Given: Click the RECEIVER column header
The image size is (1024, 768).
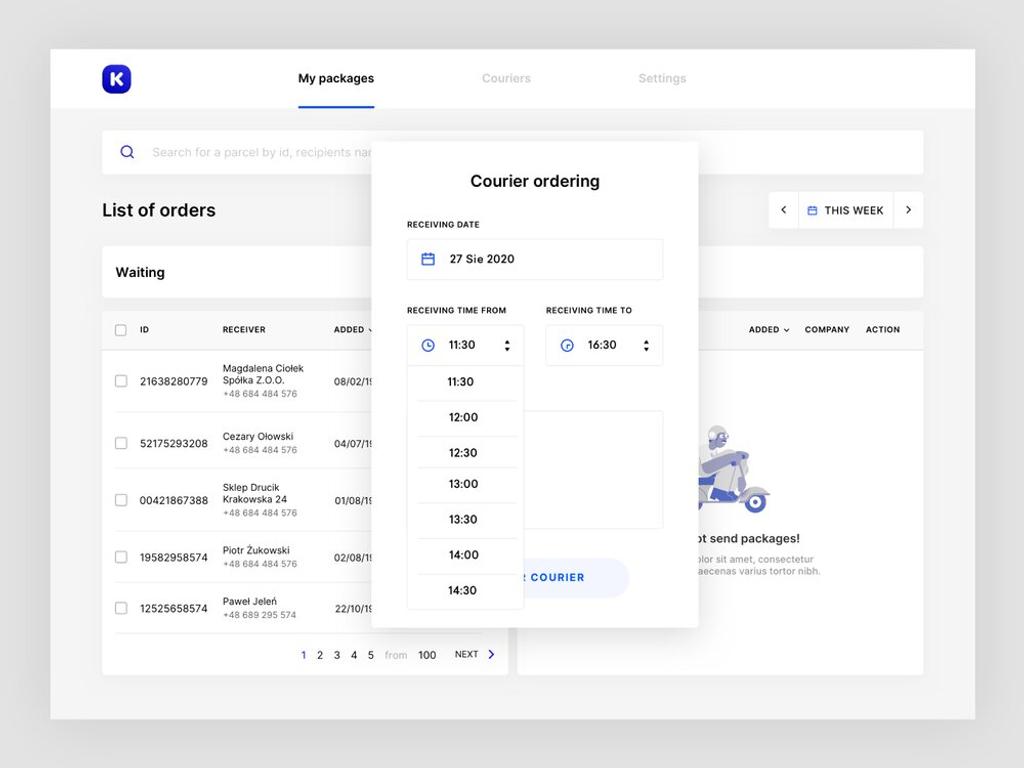Looking at the screenshot, I should click(x=244, y=330).
